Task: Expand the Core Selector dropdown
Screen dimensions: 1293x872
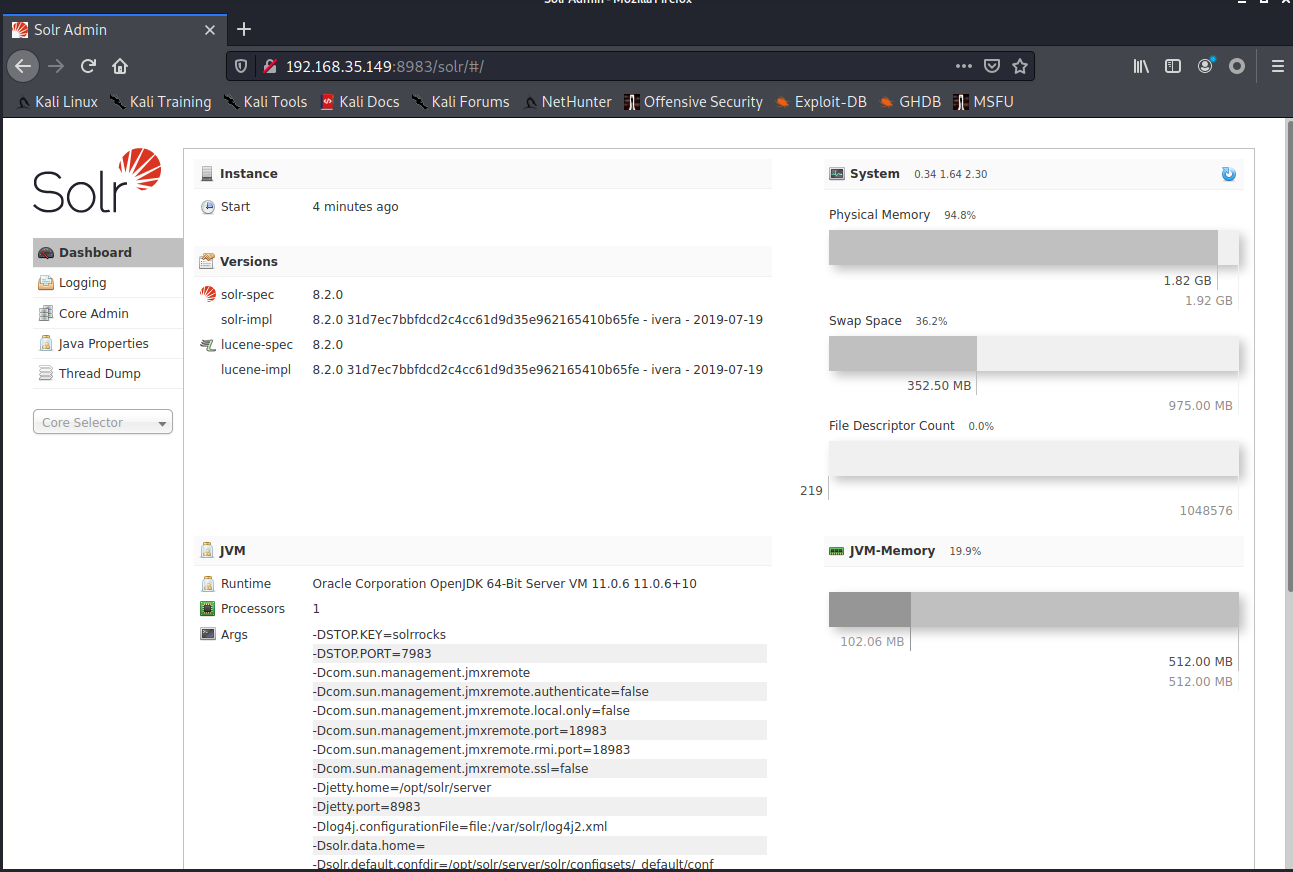Action: (x=103, y=422)
